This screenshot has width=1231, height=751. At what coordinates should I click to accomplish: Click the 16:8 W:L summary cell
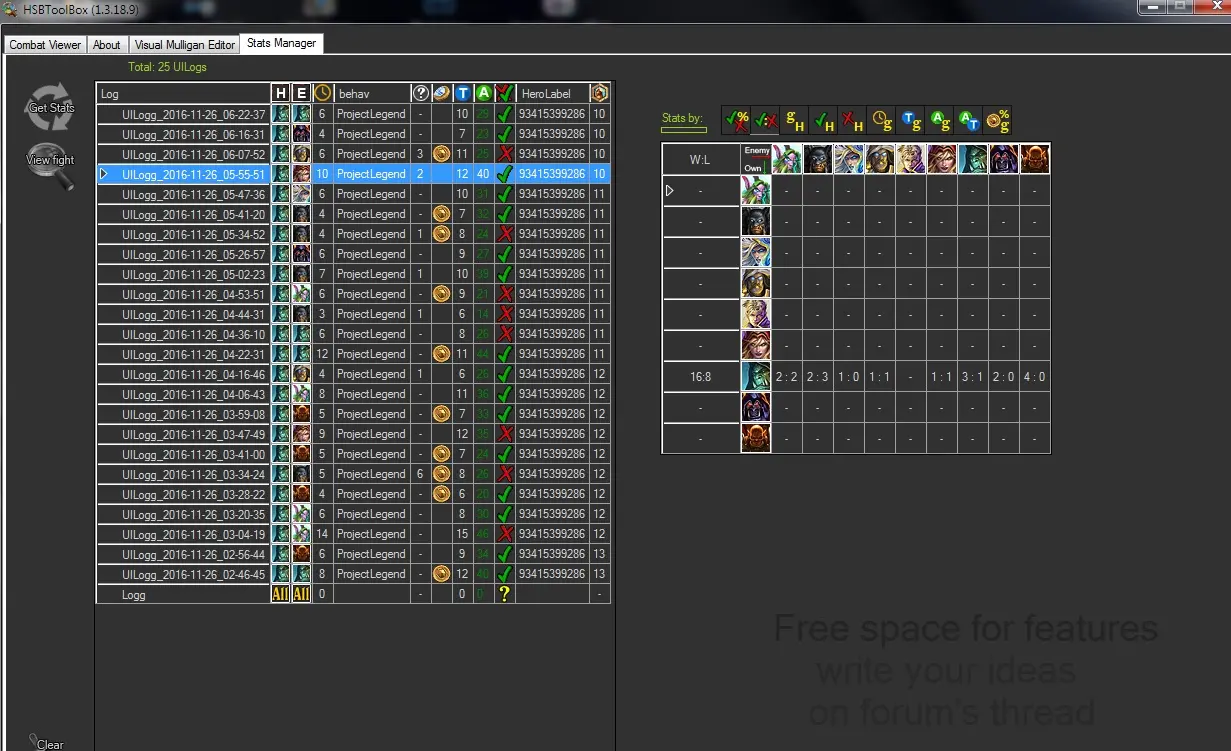tap(700, 377)
